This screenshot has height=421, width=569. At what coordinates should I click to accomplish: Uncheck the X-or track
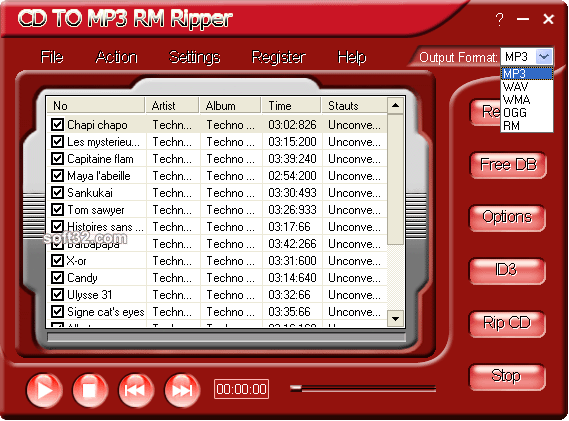pos(57,261)
